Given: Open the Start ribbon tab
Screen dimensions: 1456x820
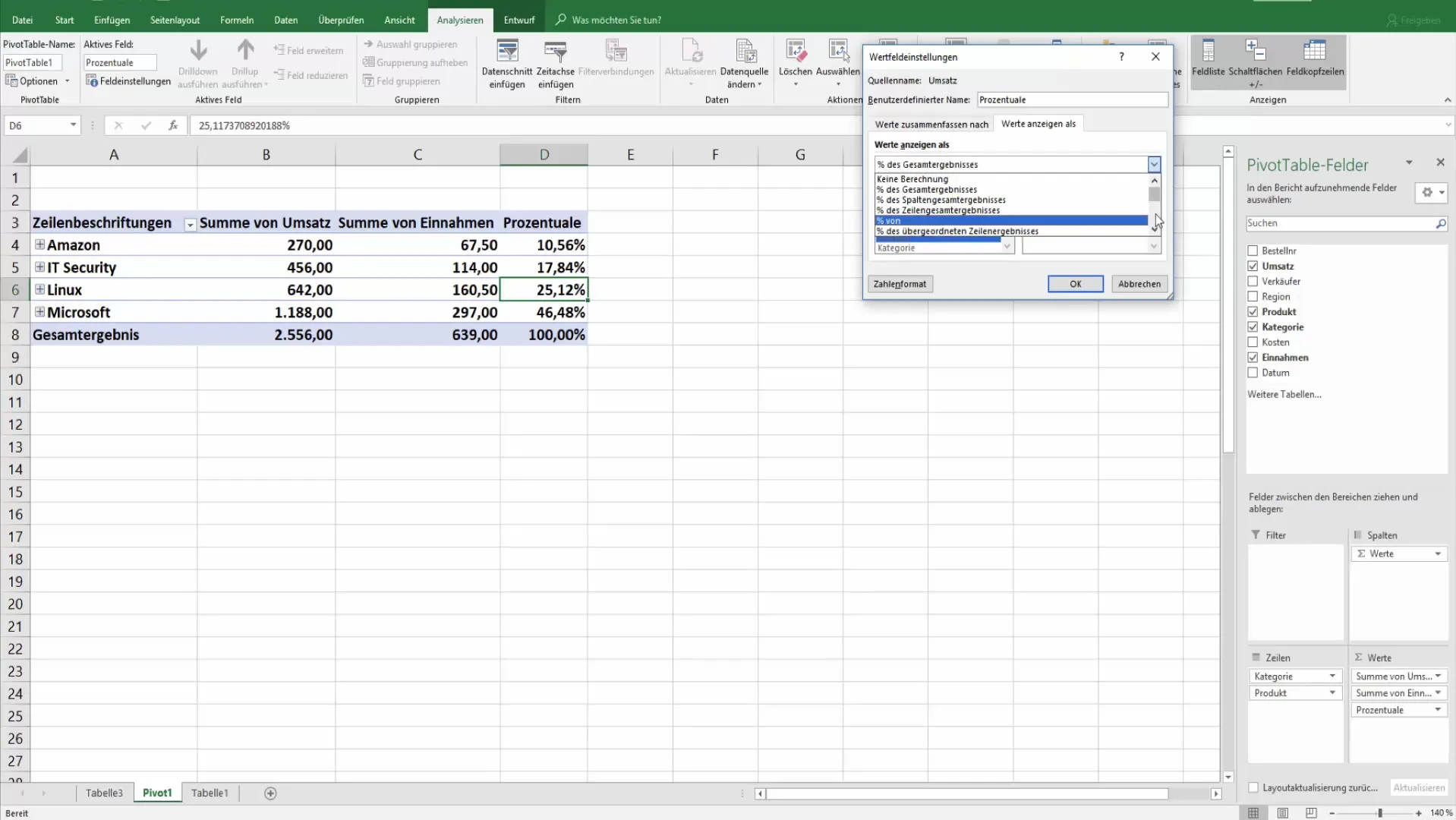Looking at the screenshot, I should (x=65, y=20).
